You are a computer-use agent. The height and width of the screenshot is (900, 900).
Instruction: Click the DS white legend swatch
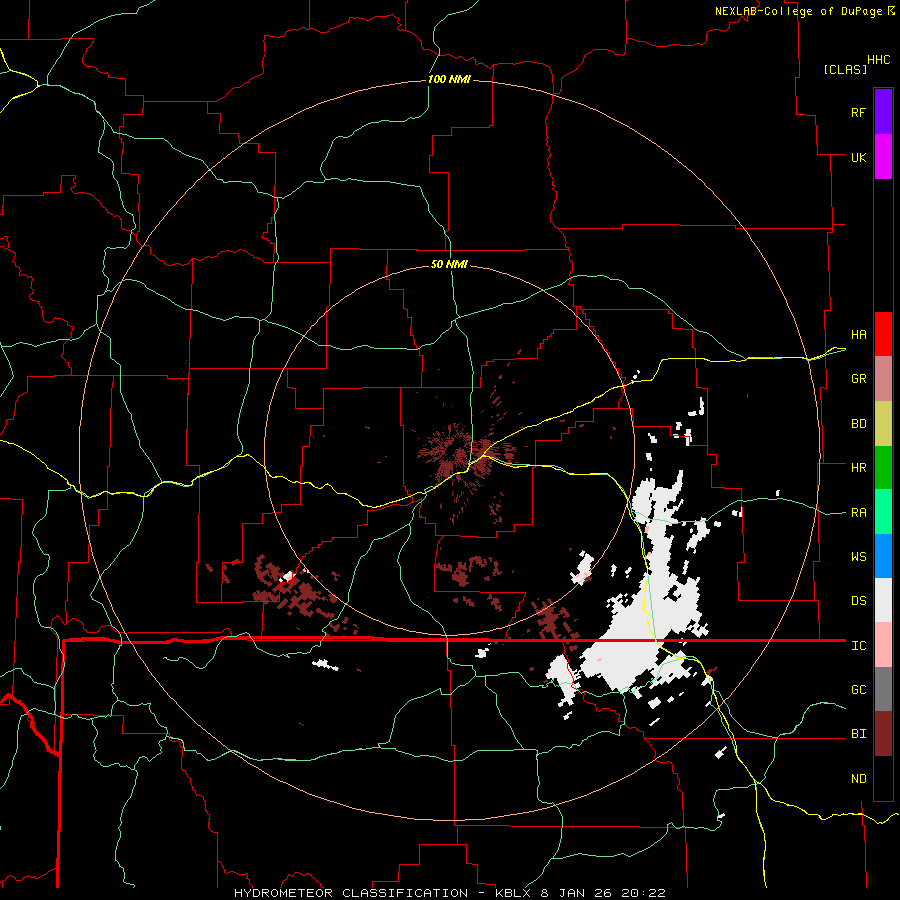point(883,600)
